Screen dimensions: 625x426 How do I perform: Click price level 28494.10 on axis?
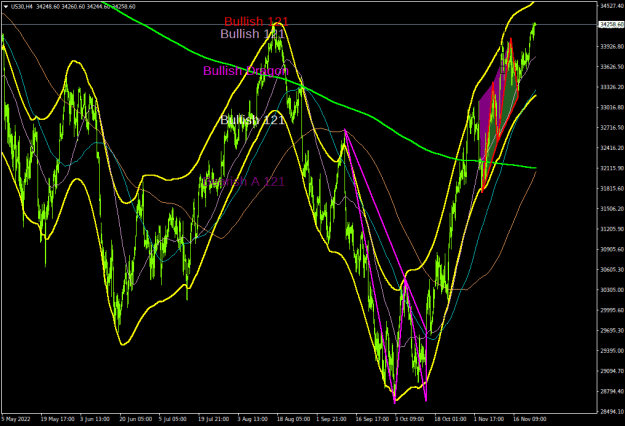click(x=611, y=411)
